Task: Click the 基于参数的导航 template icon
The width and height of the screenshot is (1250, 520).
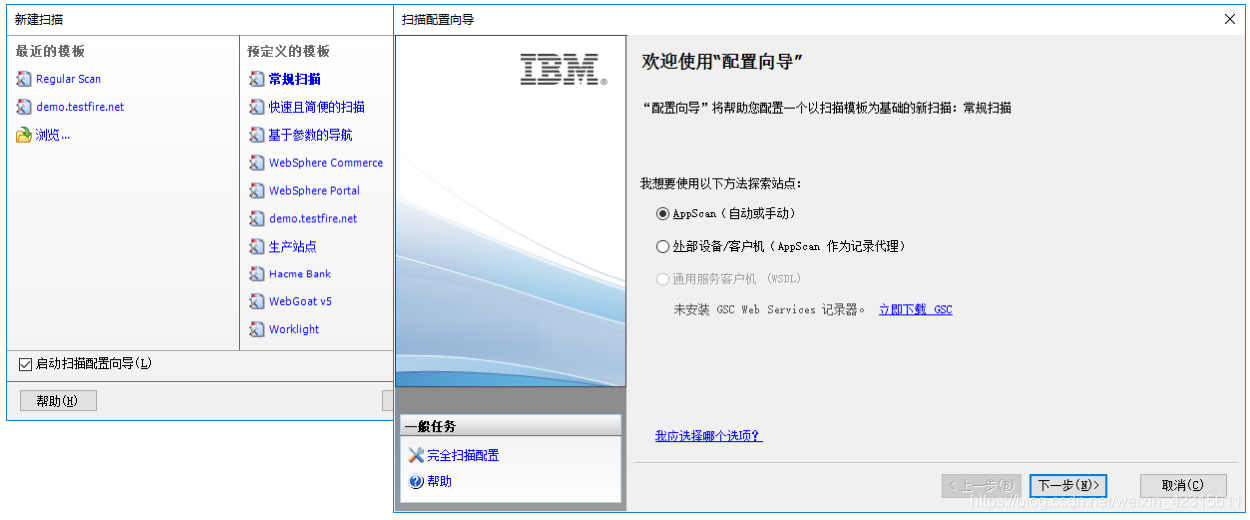Action: coord(257,135)
